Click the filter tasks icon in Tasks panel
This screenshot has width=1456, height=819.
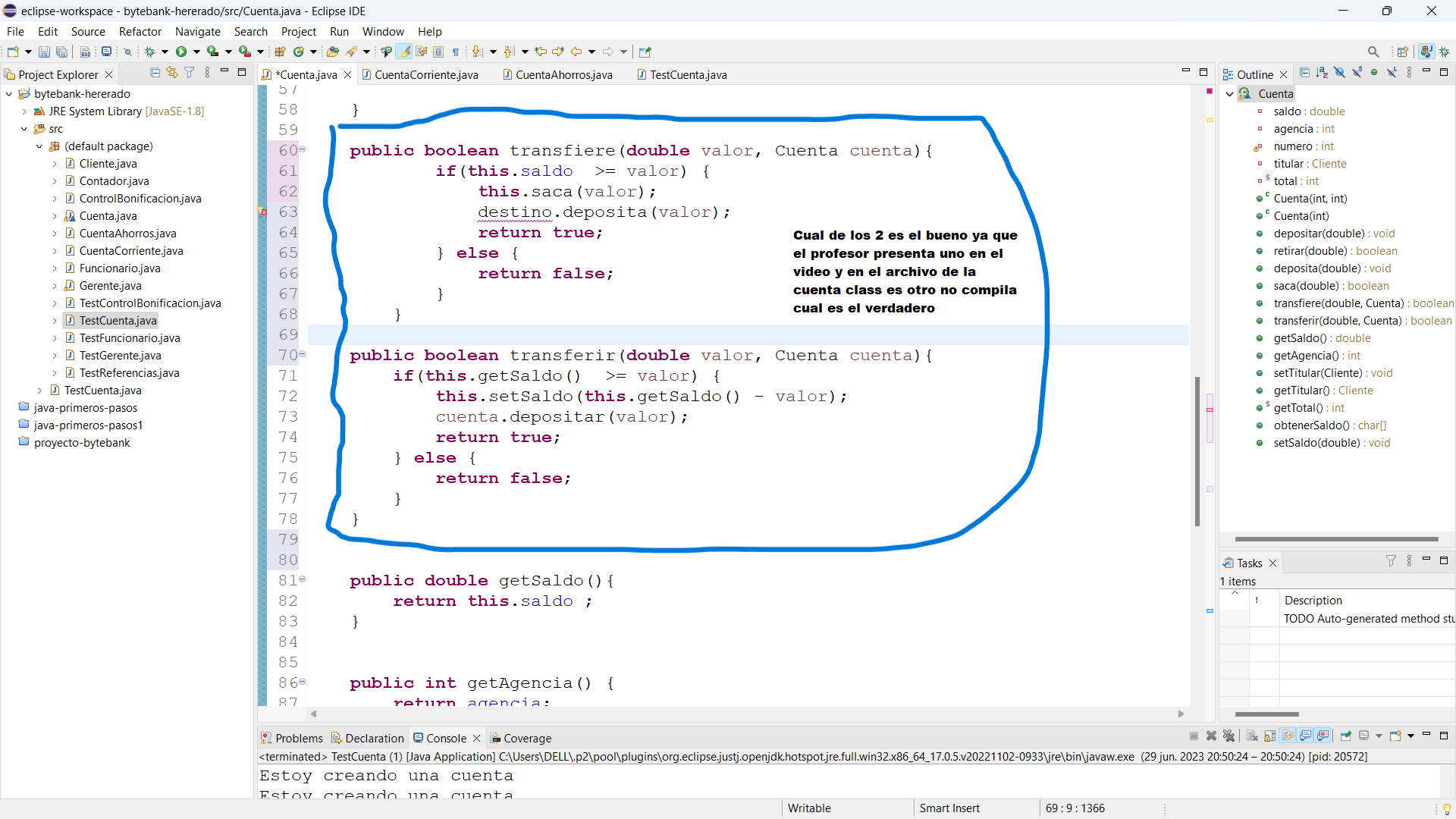[x=1390, y=561]
